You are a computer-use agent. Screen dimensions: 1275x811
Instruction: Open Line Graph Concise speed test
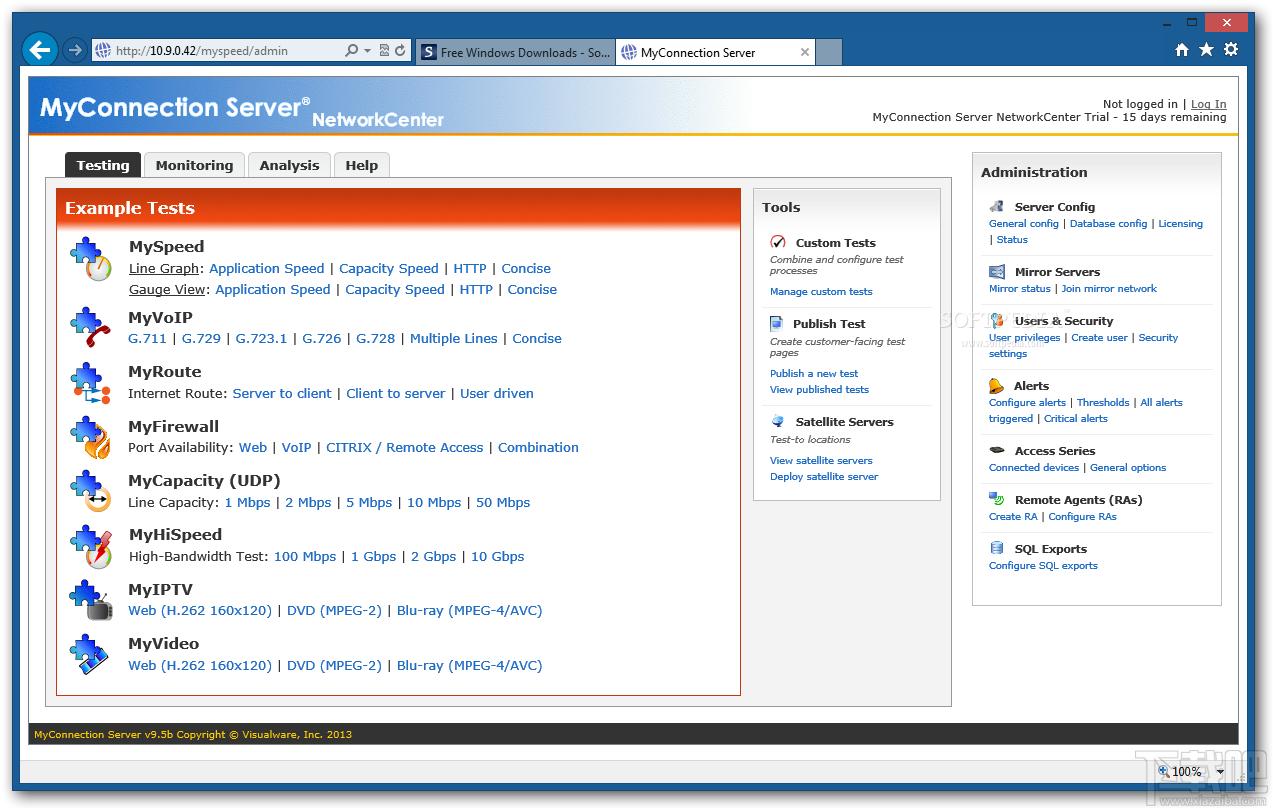coord(526,268)
